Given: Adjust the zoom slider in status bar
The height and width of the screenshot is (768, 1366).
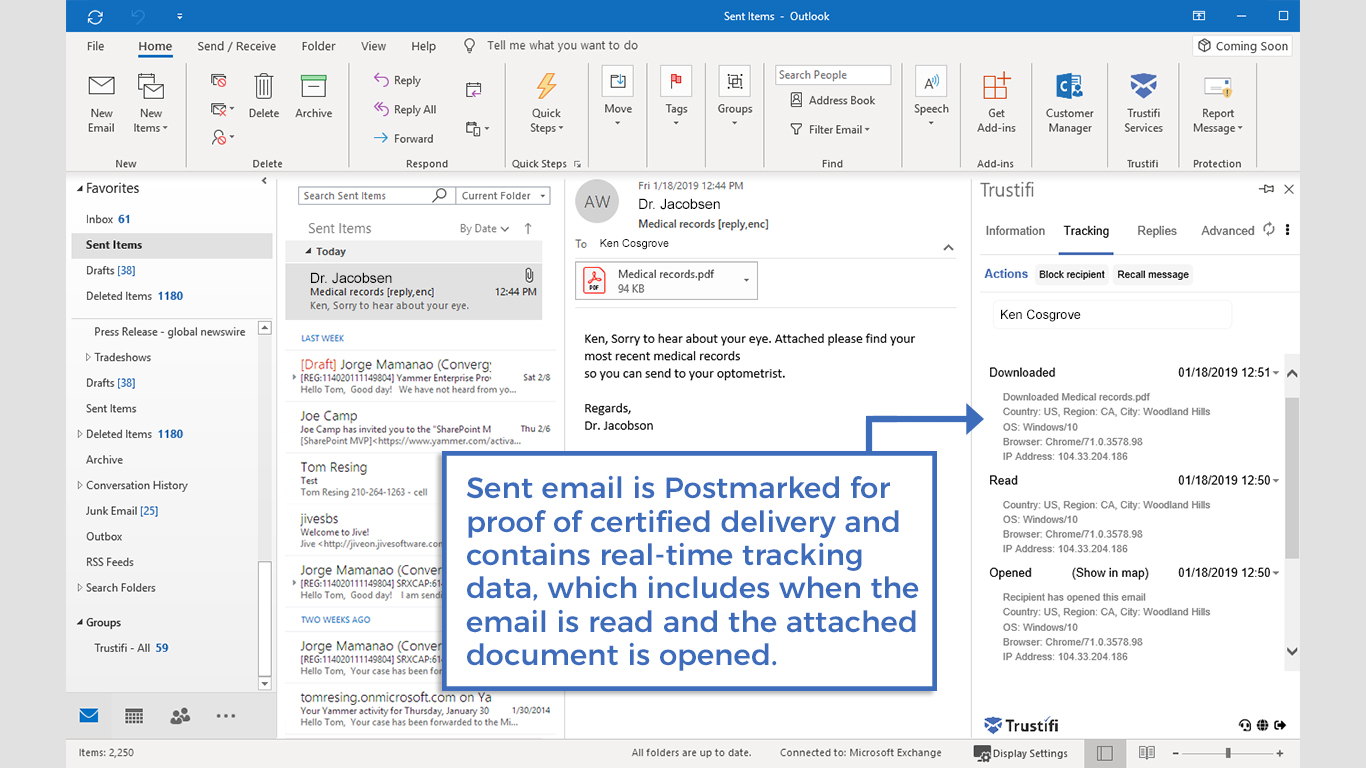Looking at the screenshot, I should tap(1228, 752).
